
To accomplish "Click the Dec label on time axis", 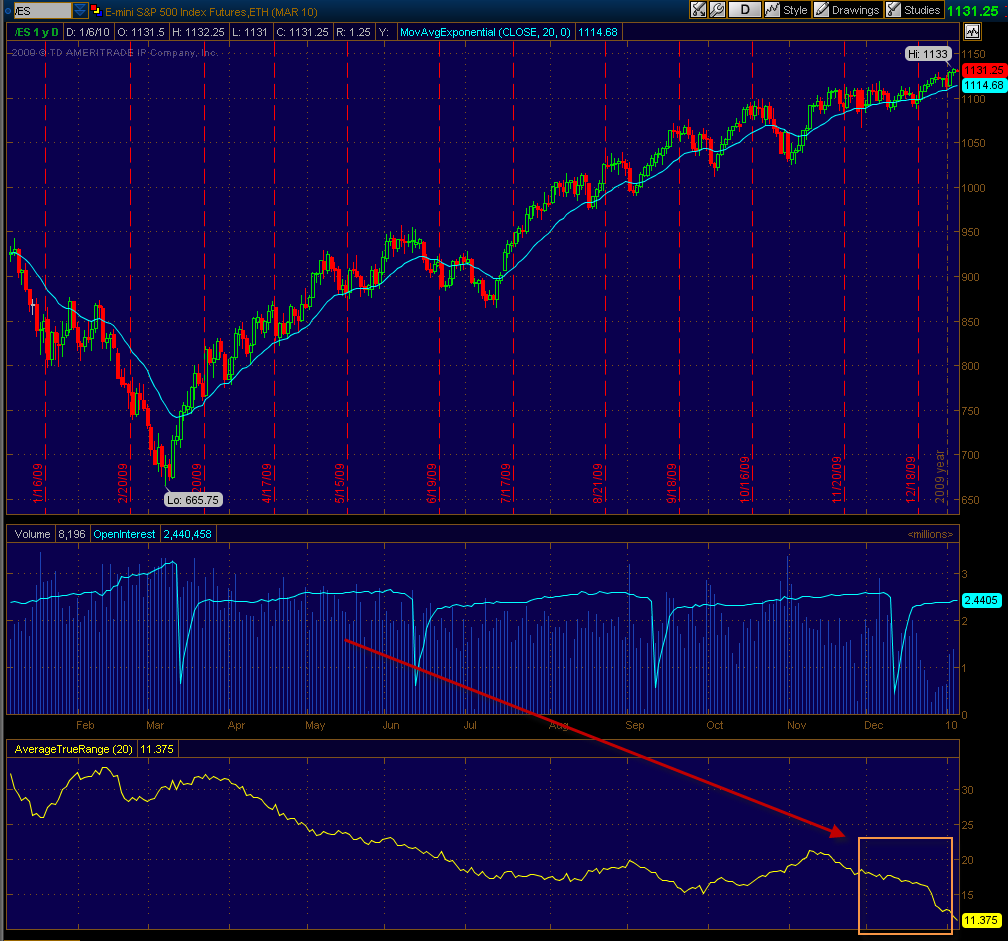I will tap(874, 725).
